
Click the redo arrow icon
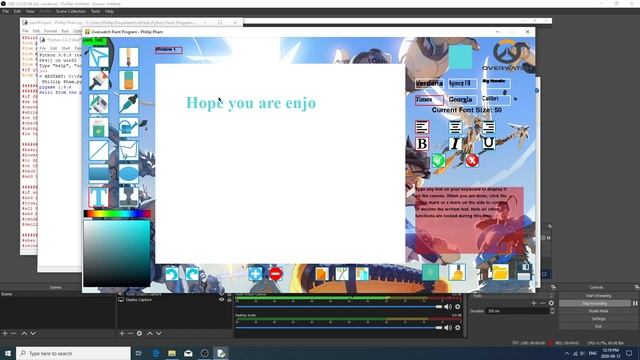tap(192, 274)
